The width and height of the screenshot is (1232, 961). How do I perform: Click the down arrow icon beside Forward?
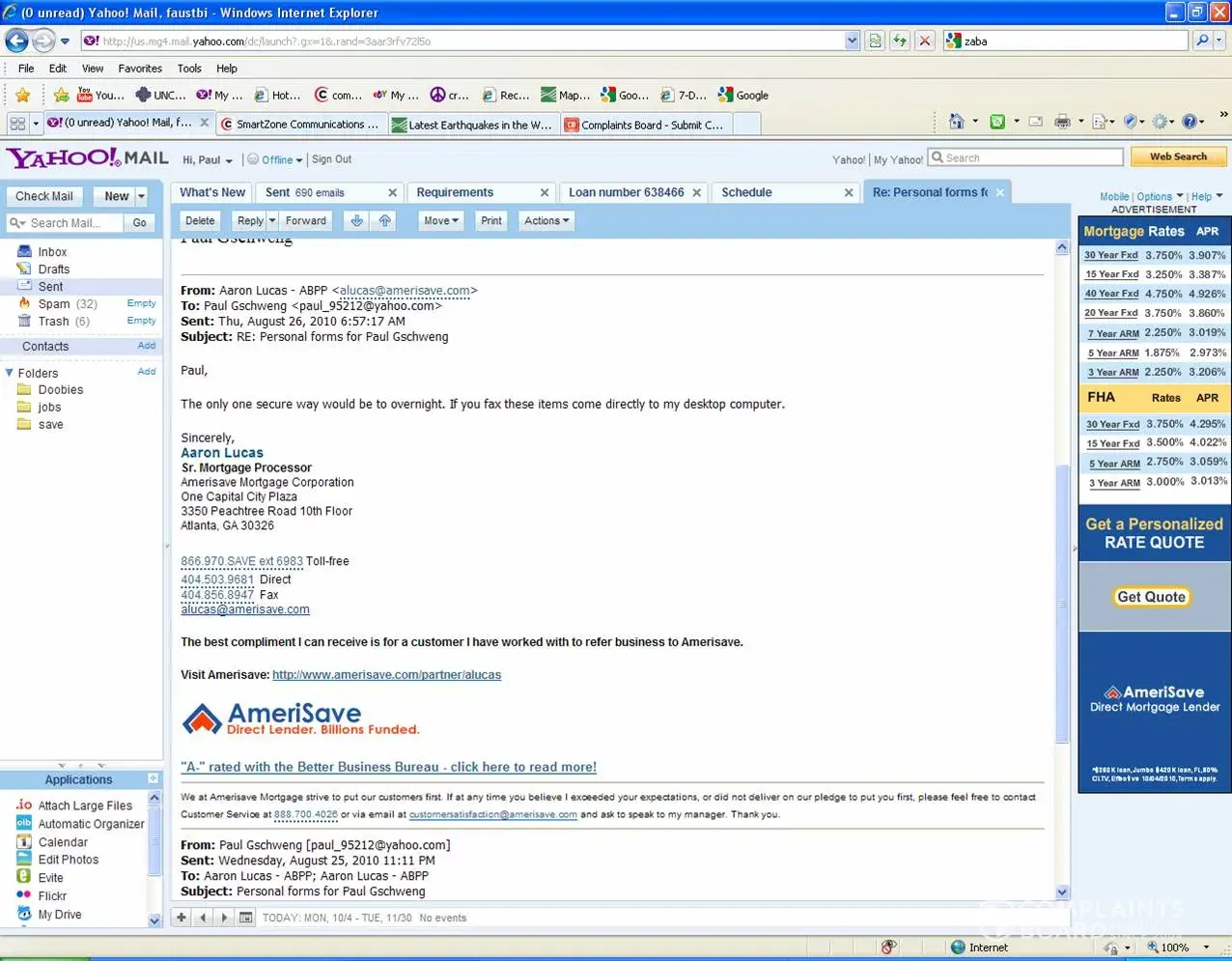point(356,221)
